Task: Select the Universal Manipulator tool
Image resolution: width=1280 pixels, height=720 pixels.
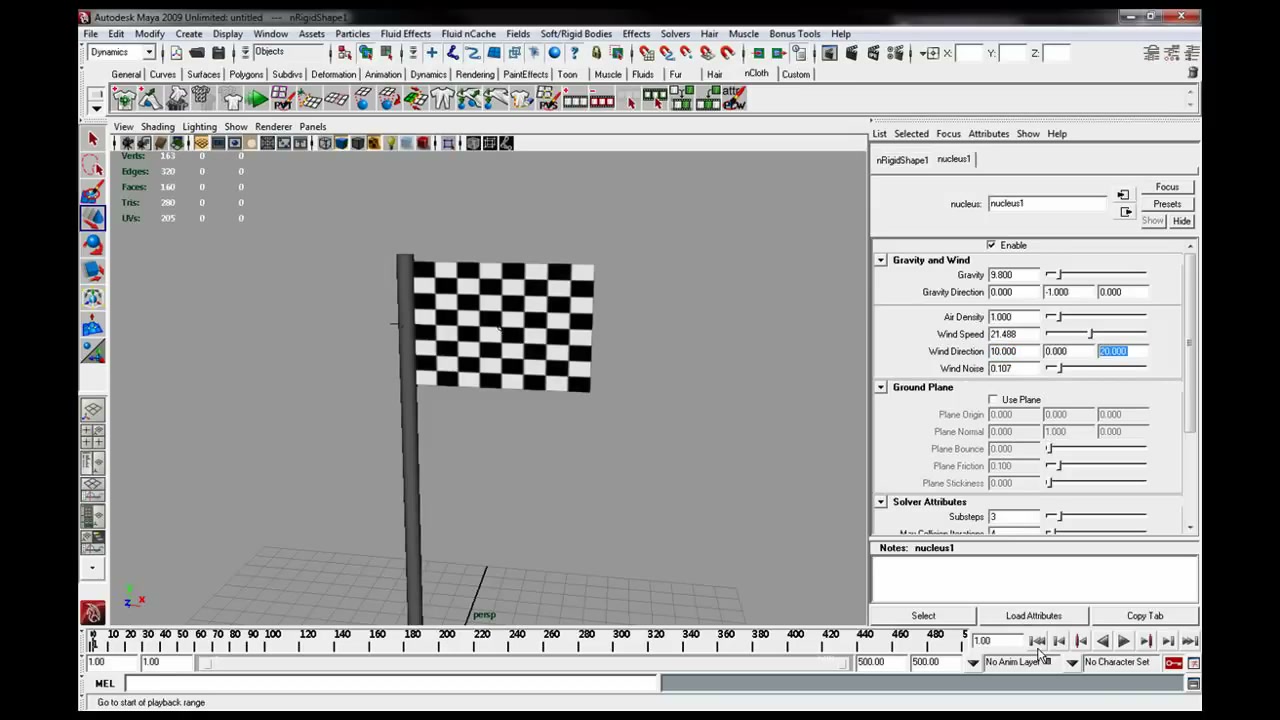Action: pyautogui.click(x=93, y=297)
